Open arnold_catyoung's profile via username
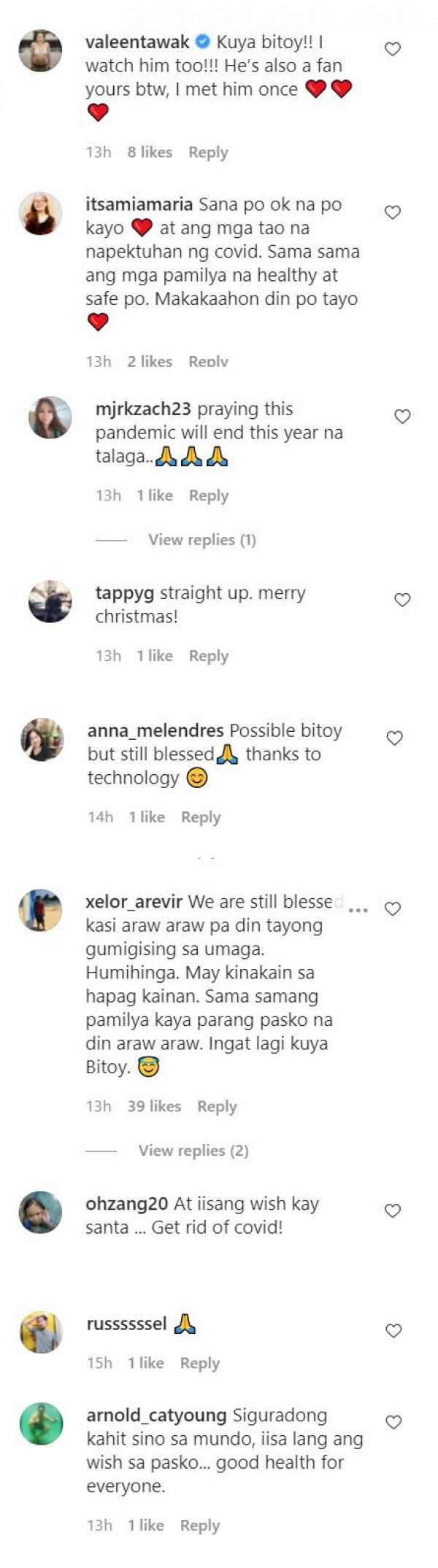 [156, 1416]
